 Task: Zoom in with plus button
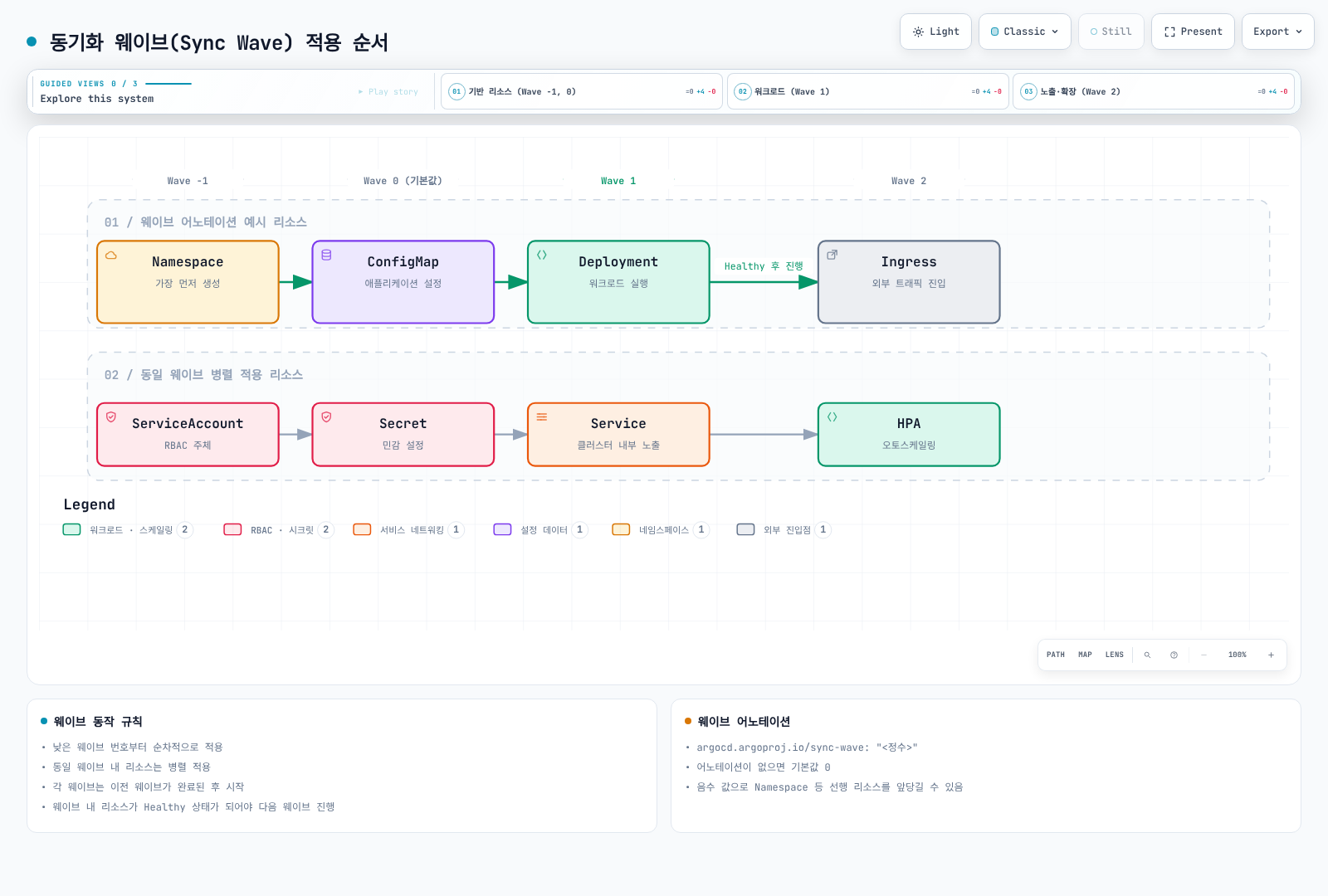click(1271, 655)
